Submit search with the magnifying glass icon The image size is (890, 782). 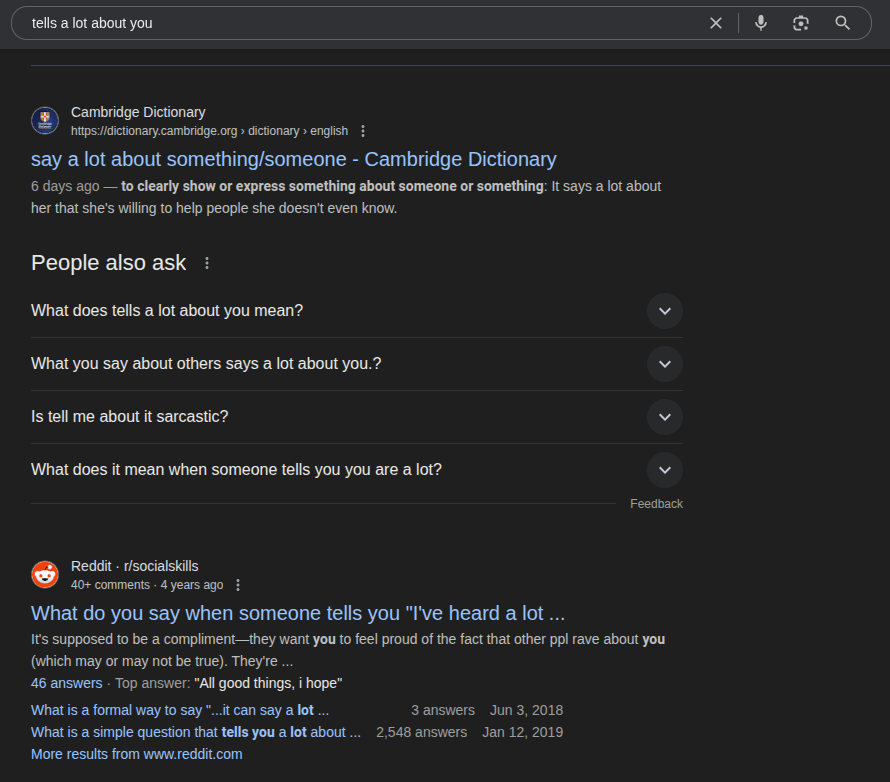(x=843, y=23)
